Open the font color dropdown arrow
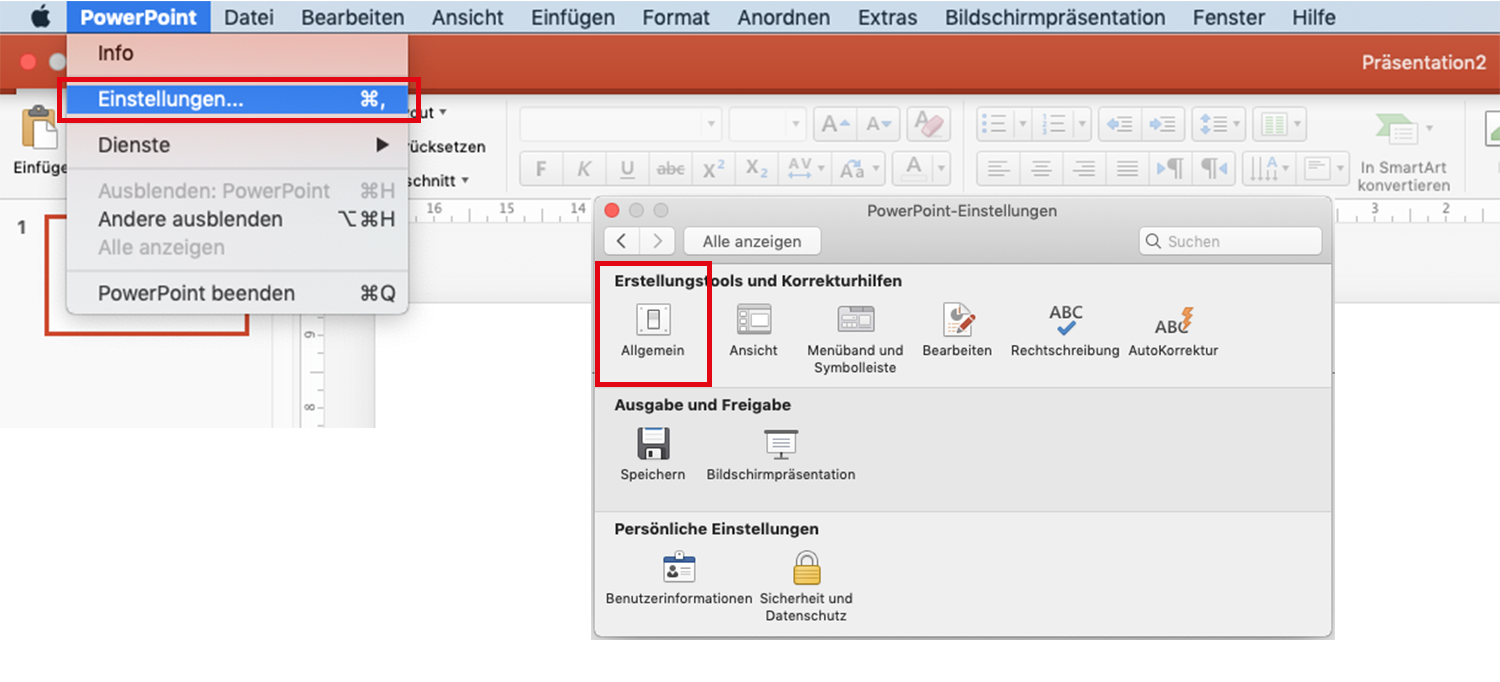1500x682 pixels. 939,169
